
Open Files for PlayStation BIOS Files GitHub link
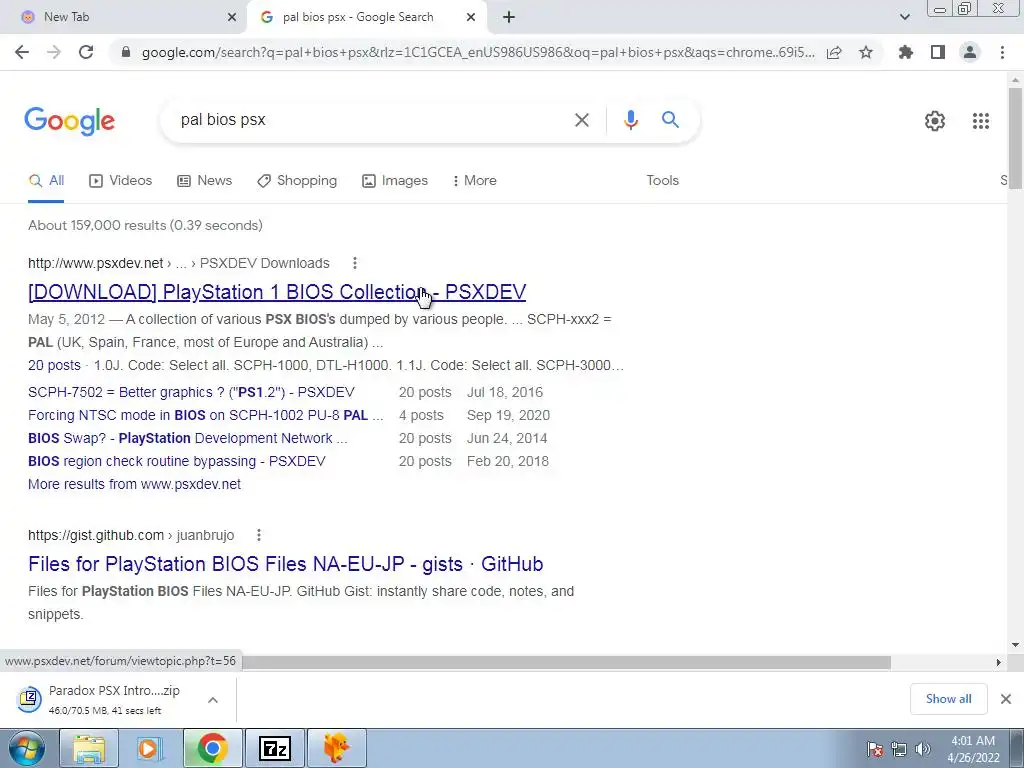285,564
